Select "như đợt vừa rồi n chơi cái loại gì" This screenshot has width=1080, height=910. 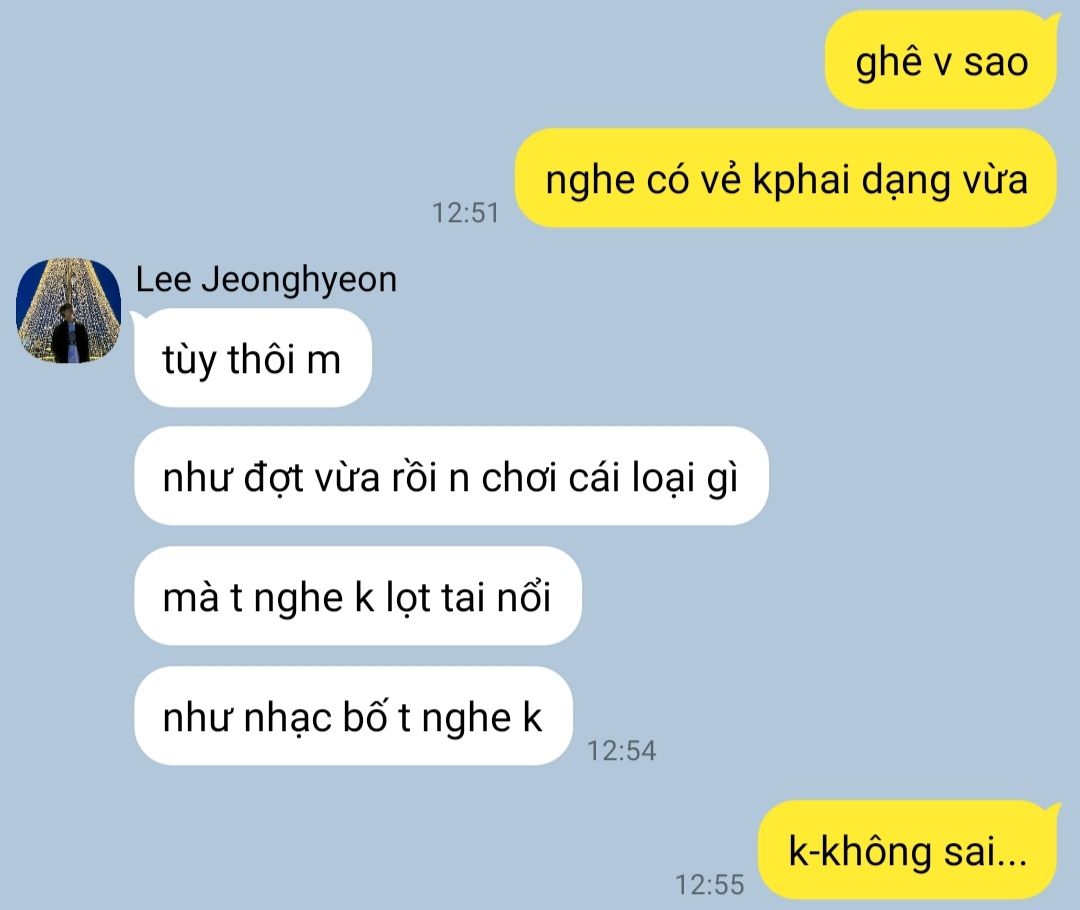click(x=451, y=476)
